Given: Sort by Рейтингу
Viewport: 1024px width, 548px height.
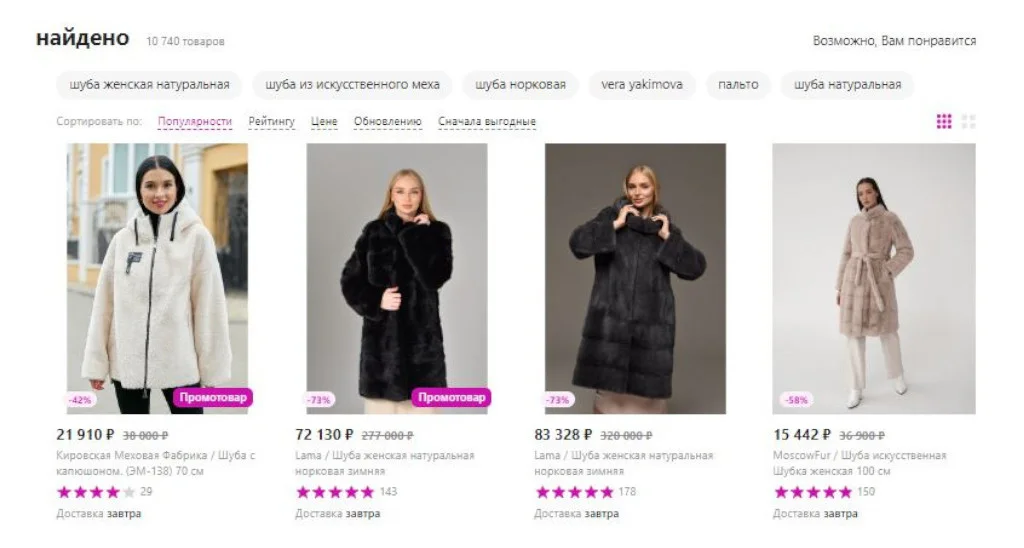Looking at the screenshot, I should tap(272, 122).
